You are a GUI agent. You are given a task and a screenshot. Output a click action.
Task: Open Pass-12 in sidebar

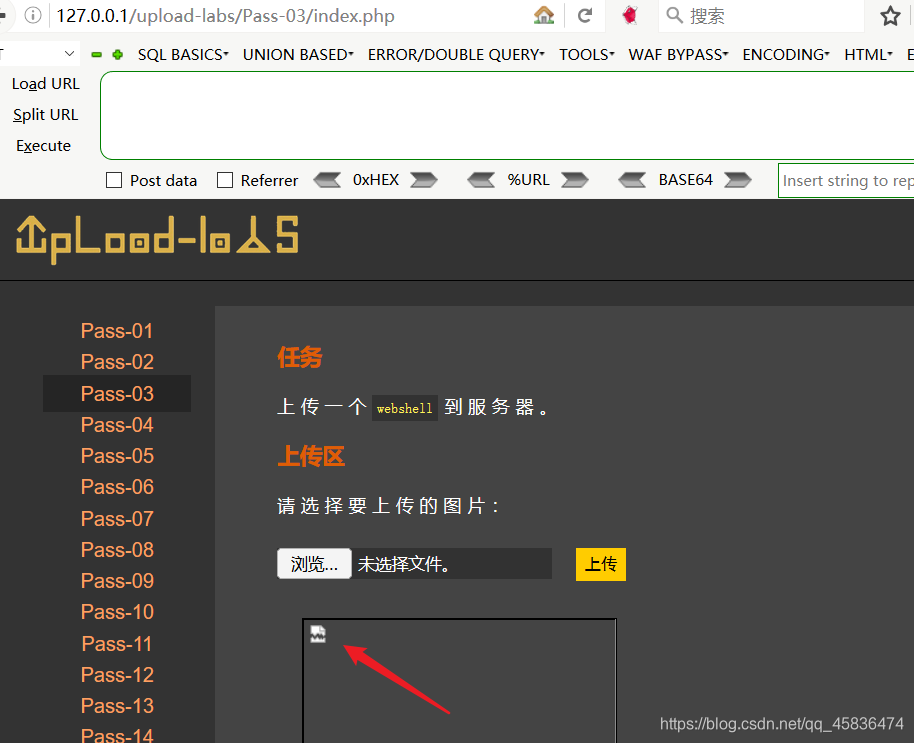click(117, 675)
